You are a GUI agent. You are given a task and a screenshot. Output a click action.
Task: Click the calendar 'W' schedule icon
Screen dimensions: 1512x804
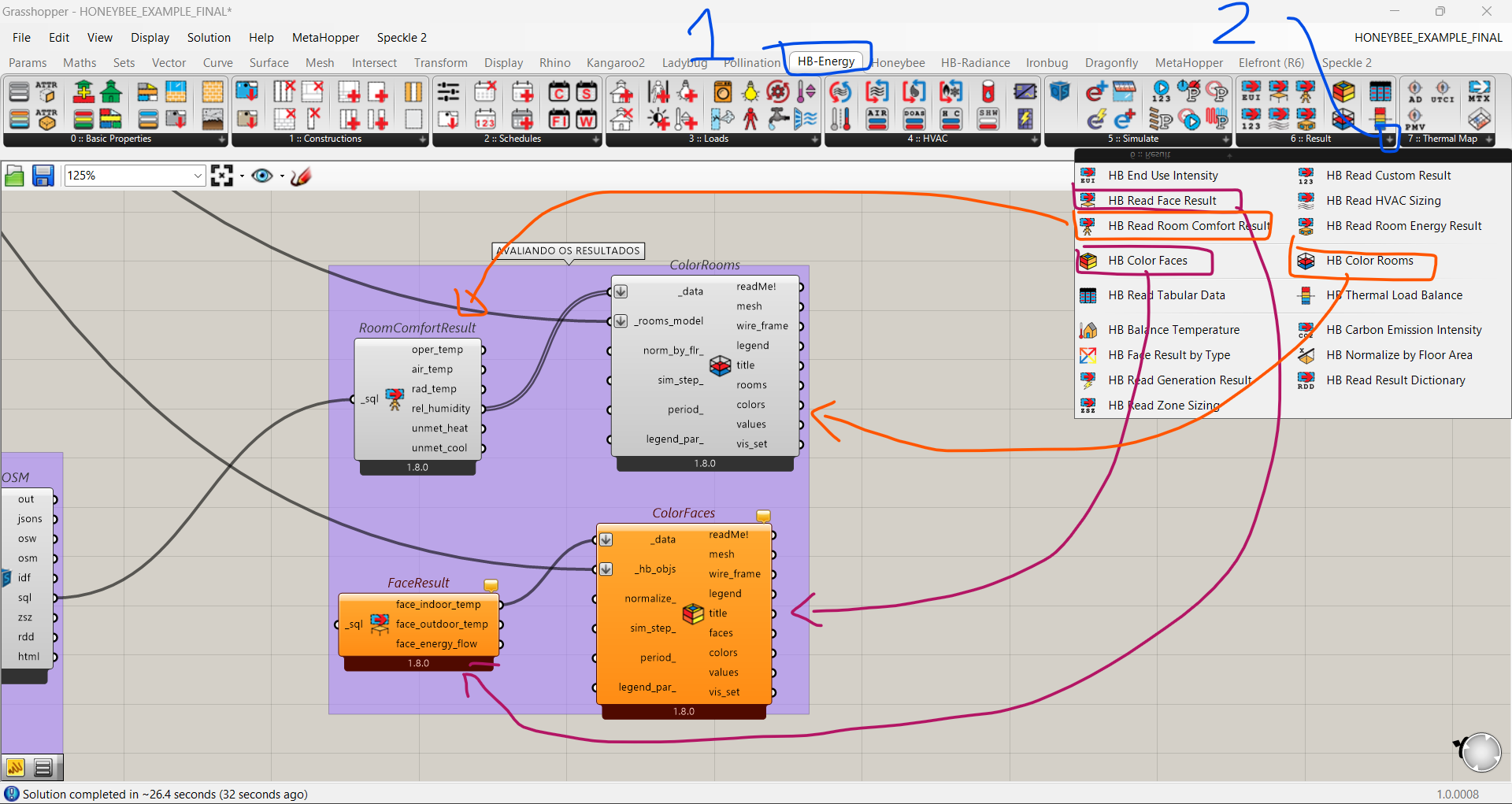click(x=587, y=119)
